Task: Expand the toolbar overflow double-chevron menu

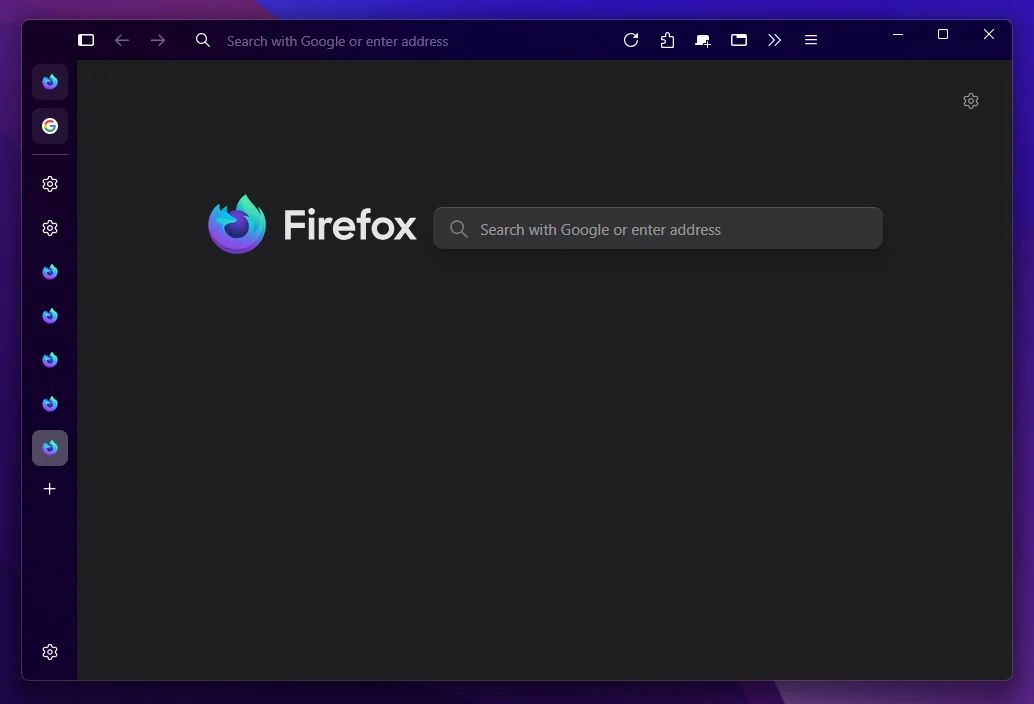Action: point(775,40)
